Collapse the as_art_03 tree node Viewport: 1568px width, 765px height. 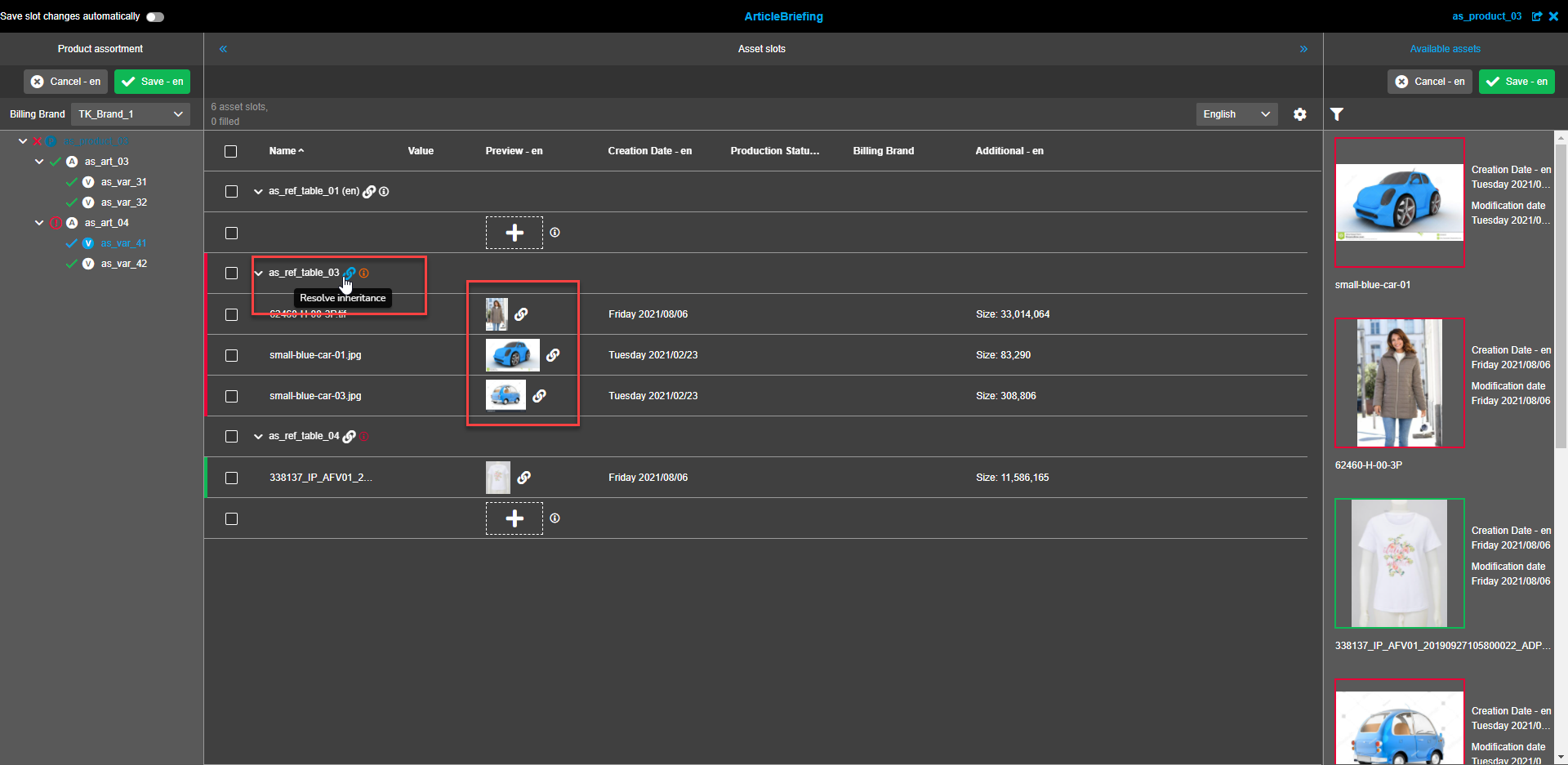click(38, 161)
